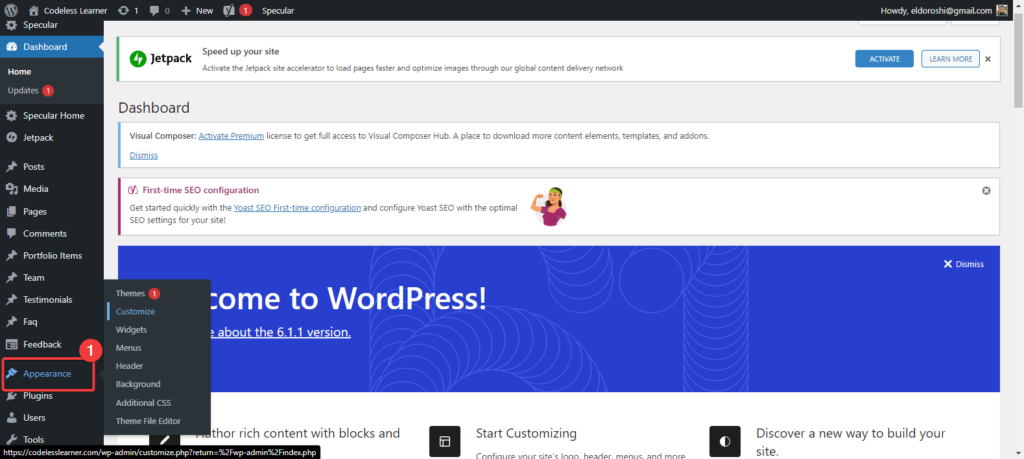Close the Yoast SEO configuration notice
Screen dimensions: 1024x459
click(x=986, y=191)
